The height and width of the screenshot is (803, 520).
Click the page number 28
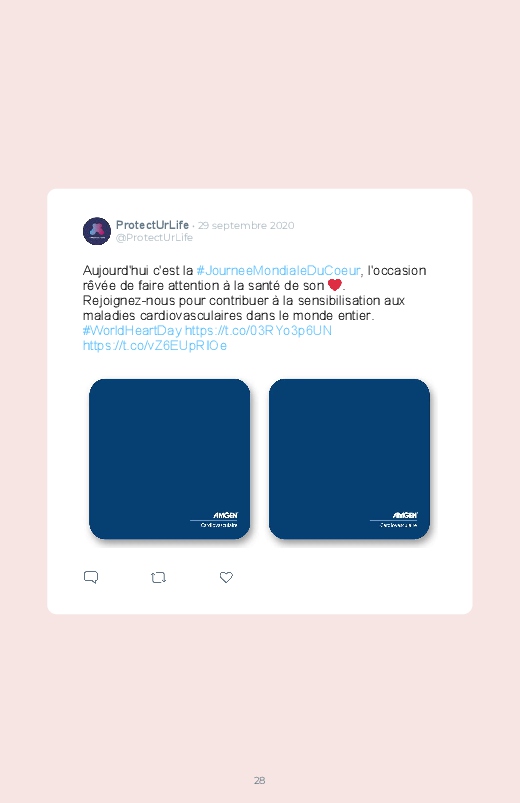260,780
